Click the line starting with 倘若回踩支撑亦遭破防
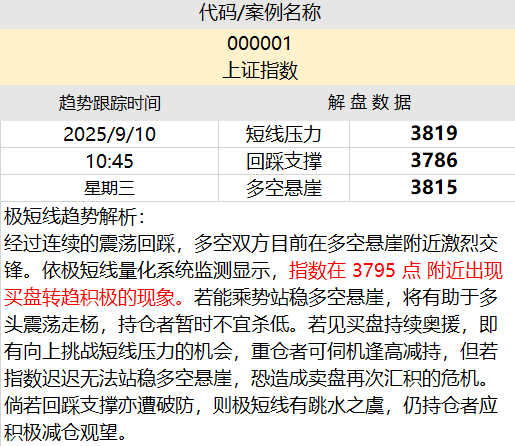The image size is (515, 446). point(251,406)
